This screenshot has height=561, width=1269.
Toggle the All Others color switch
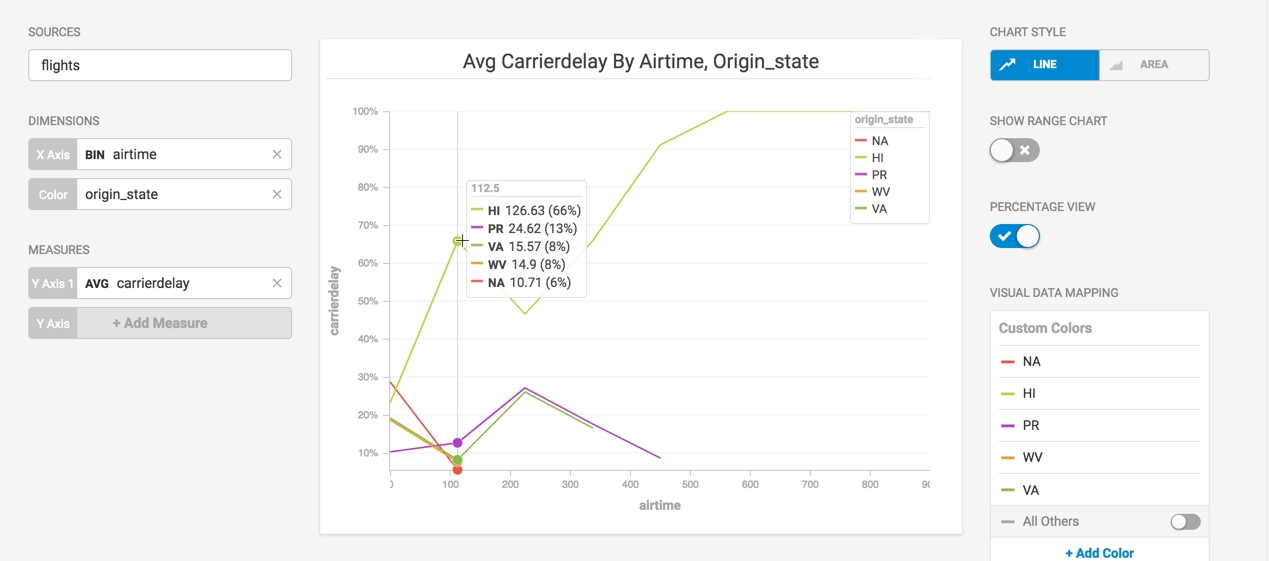pyautogui.click(x=1185, y=522)
